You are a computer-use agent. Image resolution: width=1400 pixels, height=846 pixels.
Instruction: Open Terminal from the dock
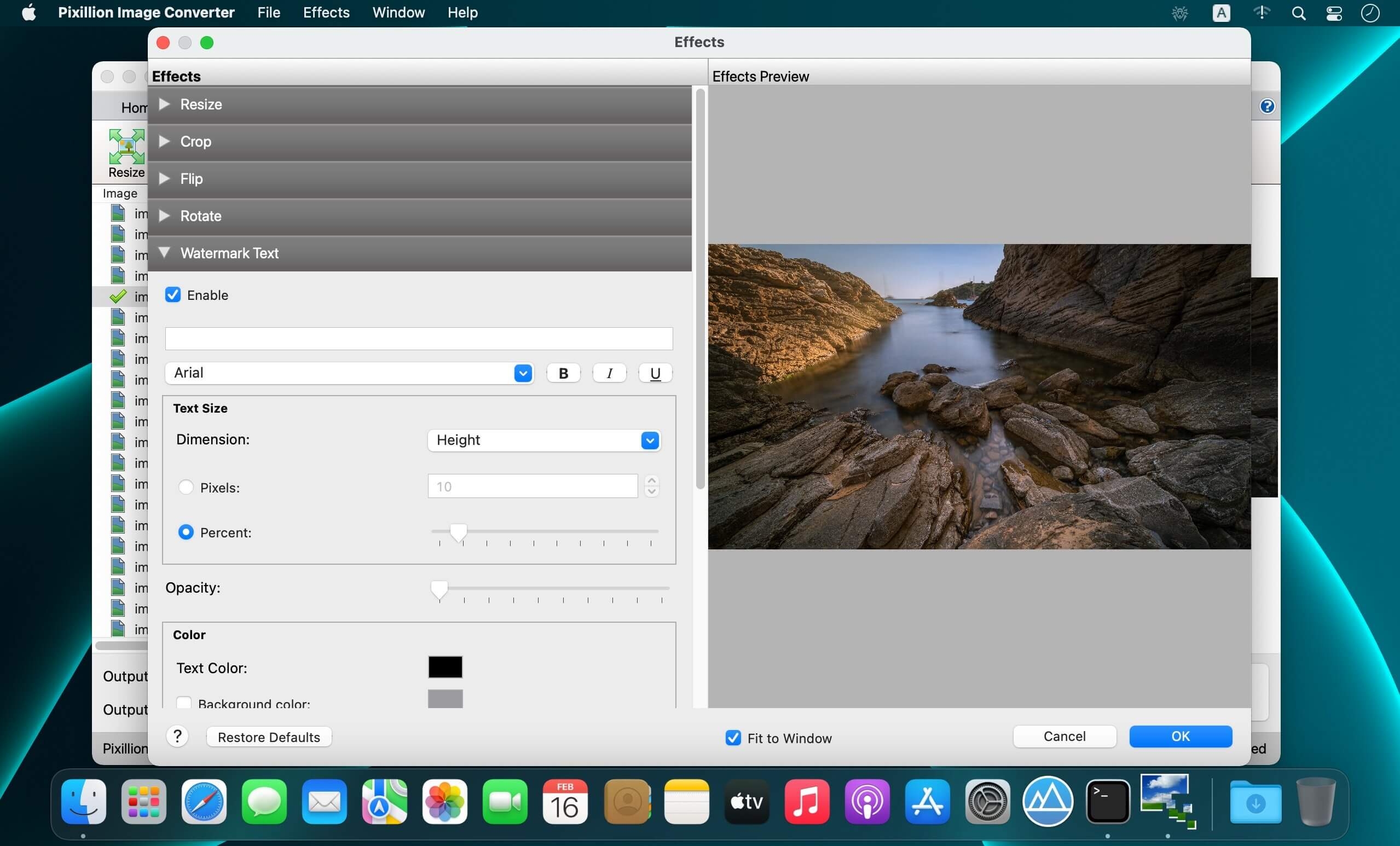[1108, 802]
